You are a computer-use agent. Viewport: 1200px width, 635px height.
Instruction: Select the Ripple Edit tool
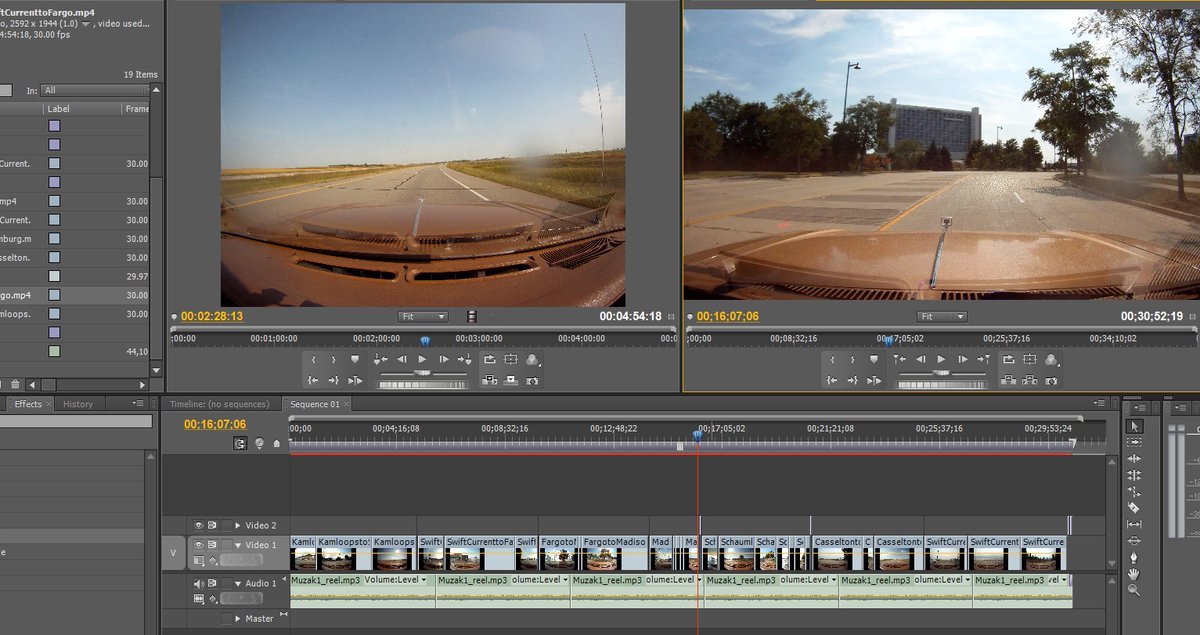coord(1134,458)
